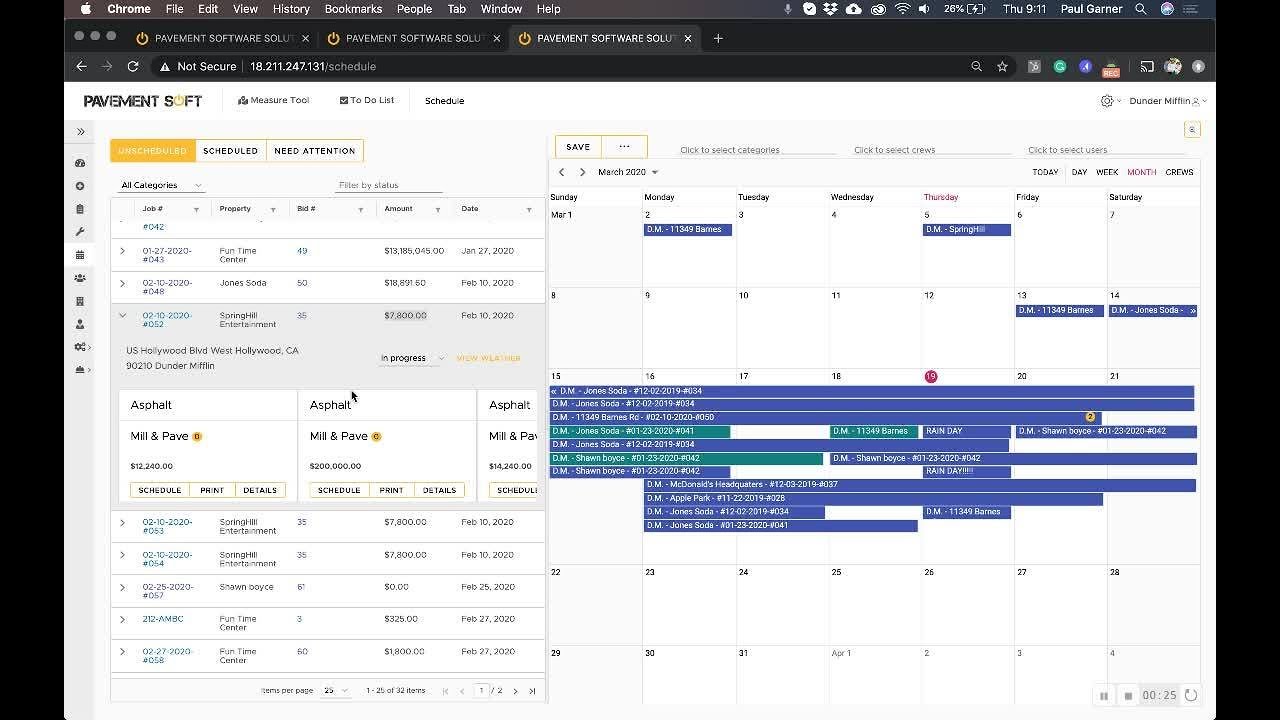Expand job row 01-27-2020-#043
This screenshot has width=1280, height=720.
122,251
